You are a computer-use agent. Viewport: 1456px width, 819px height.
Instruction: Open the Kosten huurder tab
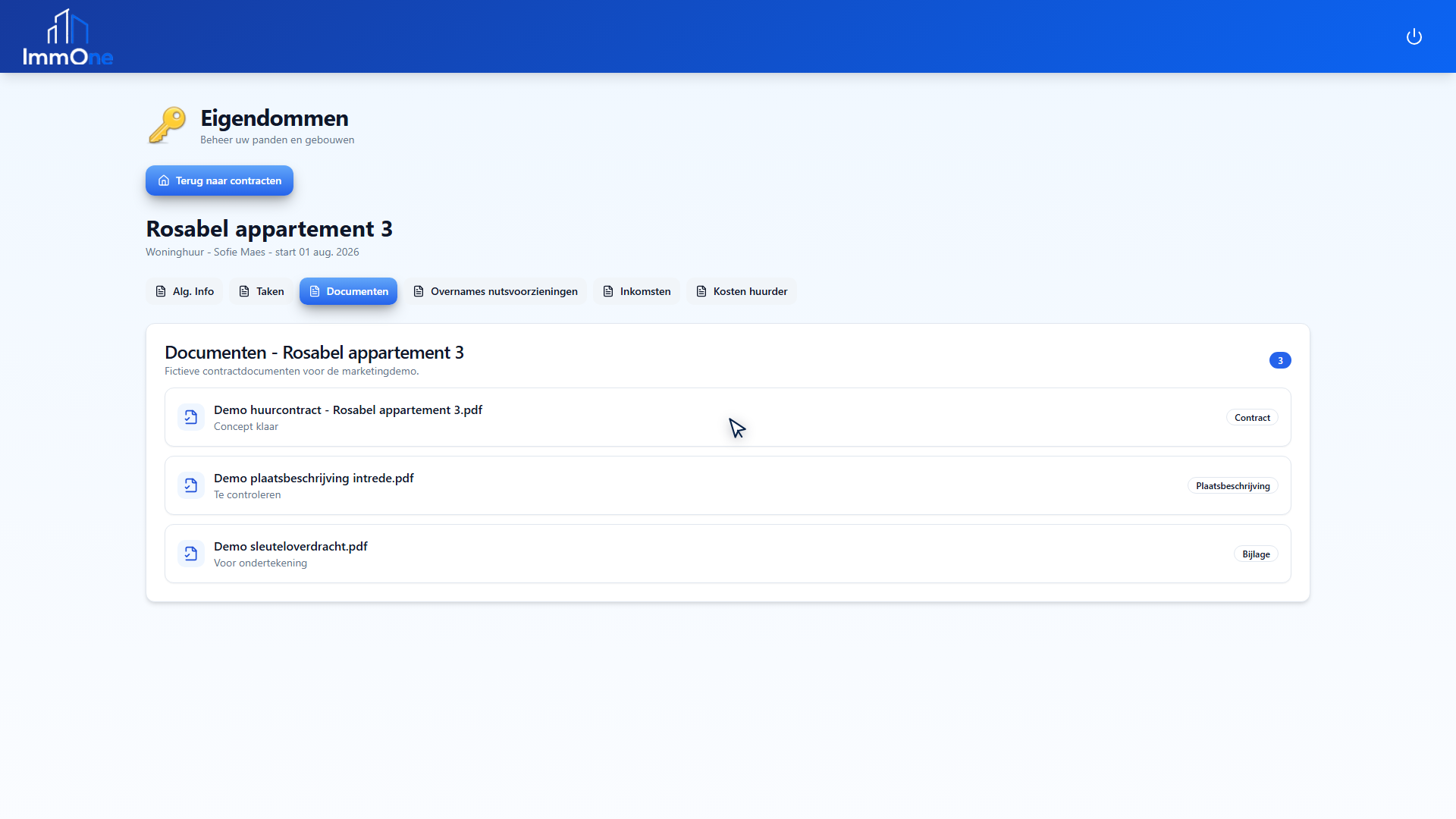tap(741, 291)
